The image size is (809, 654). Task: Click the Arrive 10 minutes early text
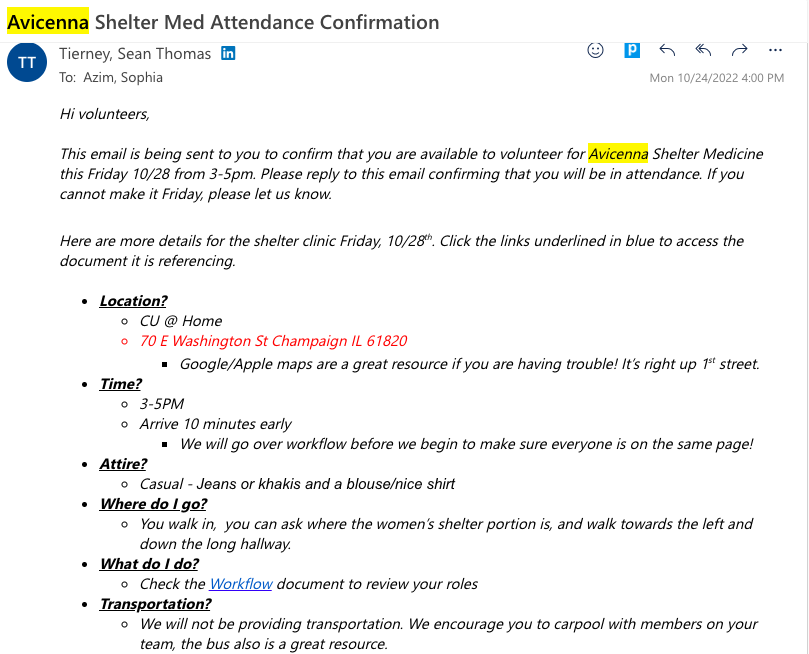click(215, 424)
